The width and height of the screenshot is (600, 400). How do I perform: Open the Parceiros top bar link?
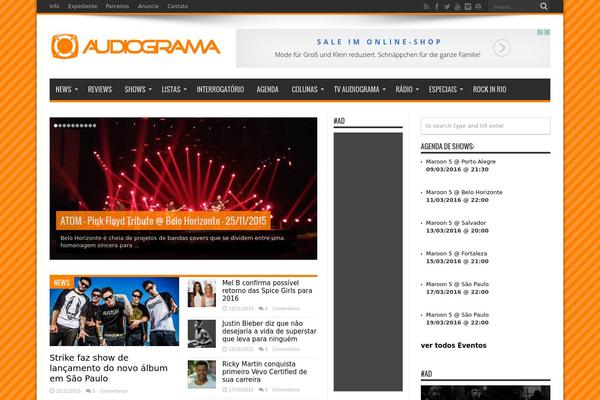(117, 6)
